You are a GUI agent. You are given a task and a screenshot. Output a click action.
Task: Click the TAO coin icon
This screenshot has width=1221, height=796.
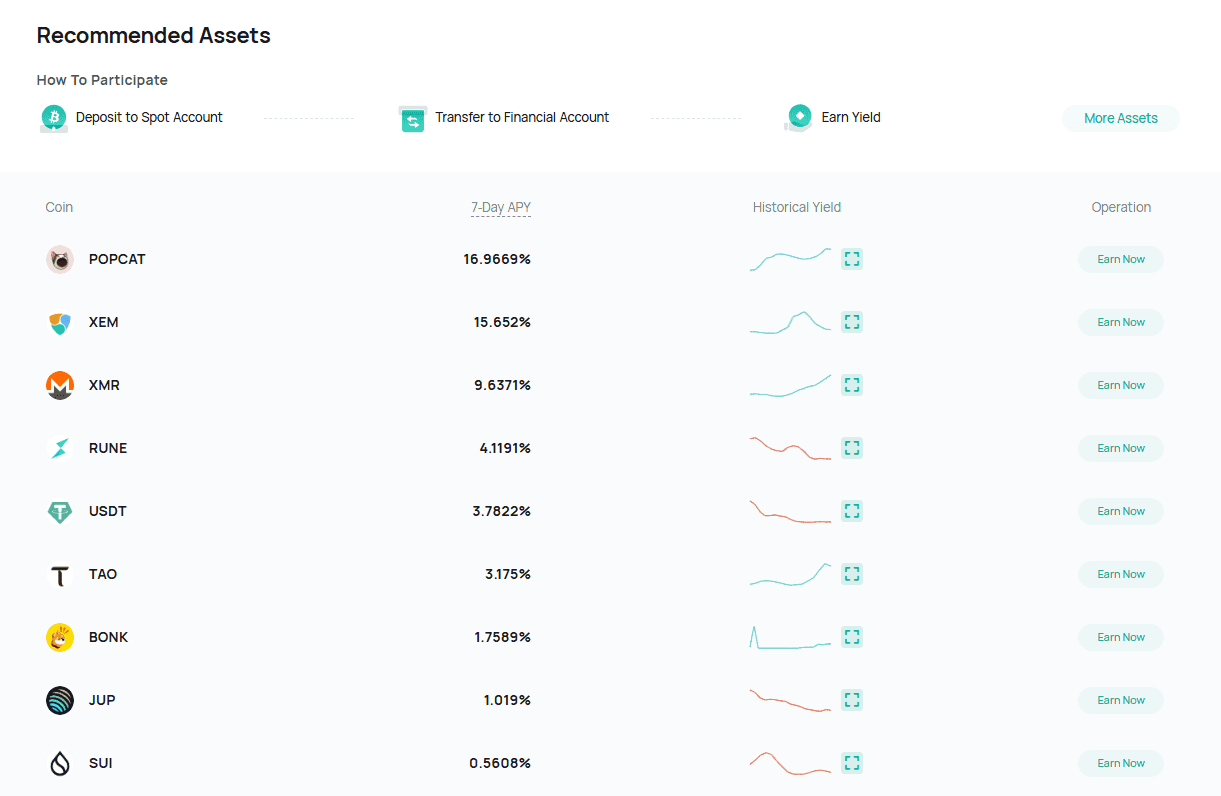point(60,574)
